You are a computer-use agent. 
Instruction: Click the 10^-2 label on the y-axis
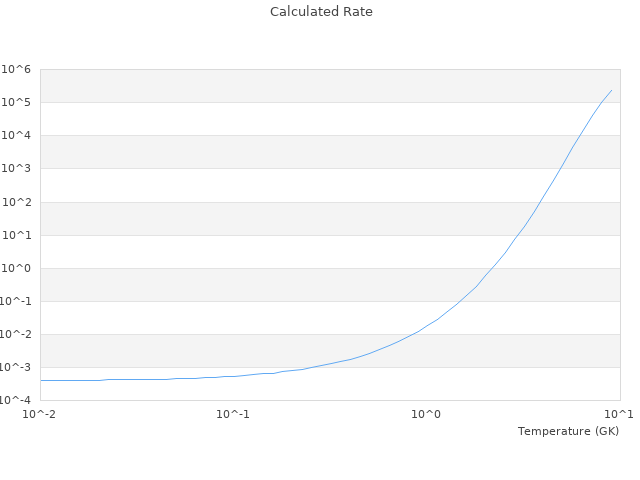16,334
